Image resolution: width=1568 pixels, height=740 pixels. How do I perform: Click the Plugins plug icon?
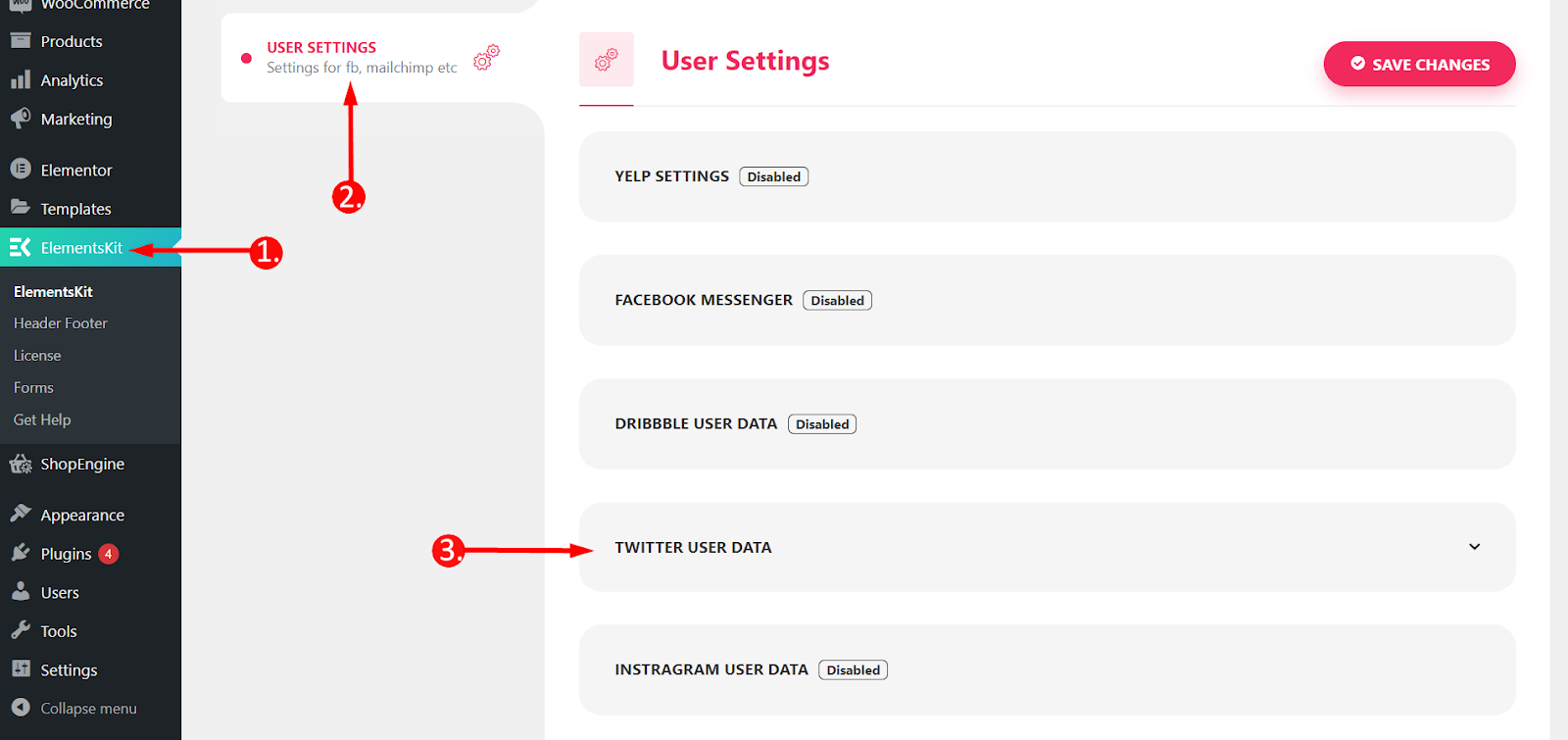[x=21, y=553]
